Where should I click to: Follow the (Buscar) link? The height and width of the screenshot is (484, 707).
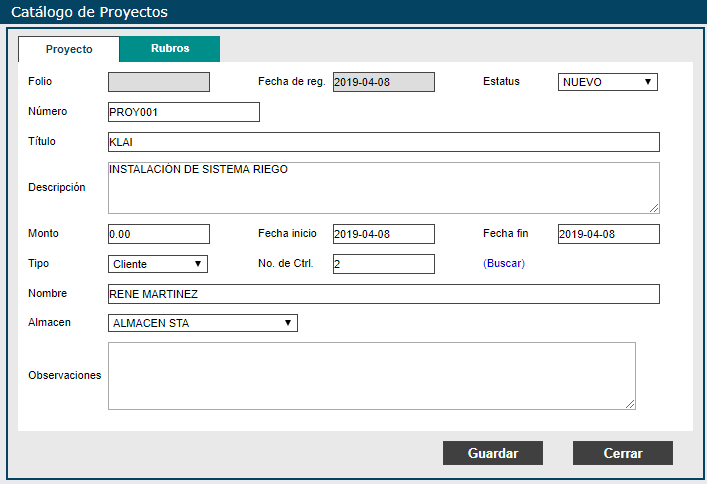point(503,264)
